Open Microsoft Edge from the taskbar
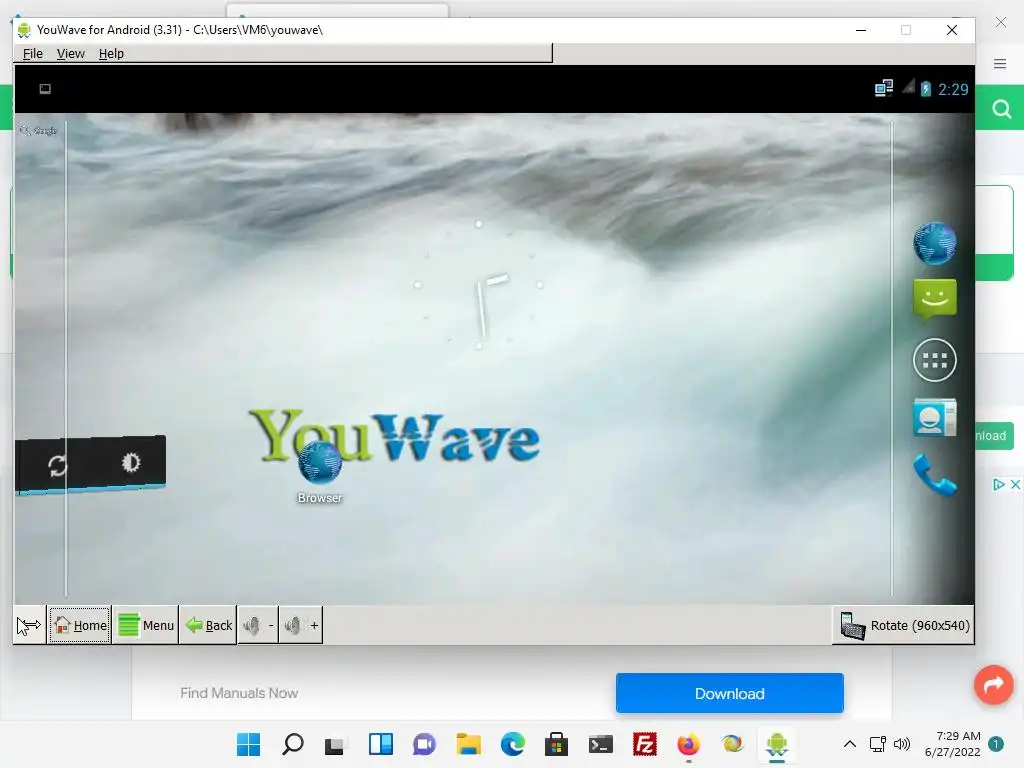This screenshot has width=1024, height=768. coord(513,744)
